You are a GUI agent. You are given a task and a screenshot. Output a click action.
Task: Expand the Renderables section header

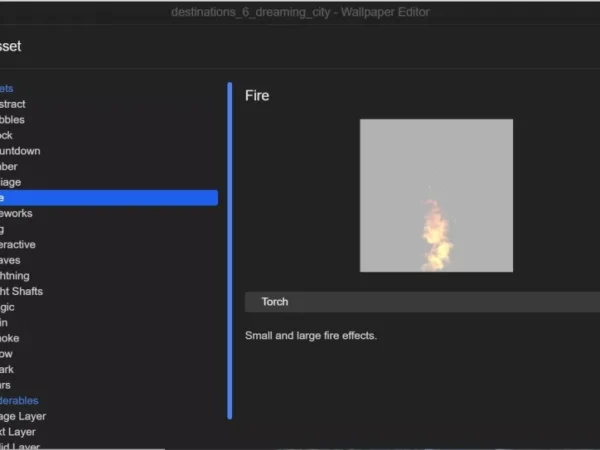tap(20, 401)
